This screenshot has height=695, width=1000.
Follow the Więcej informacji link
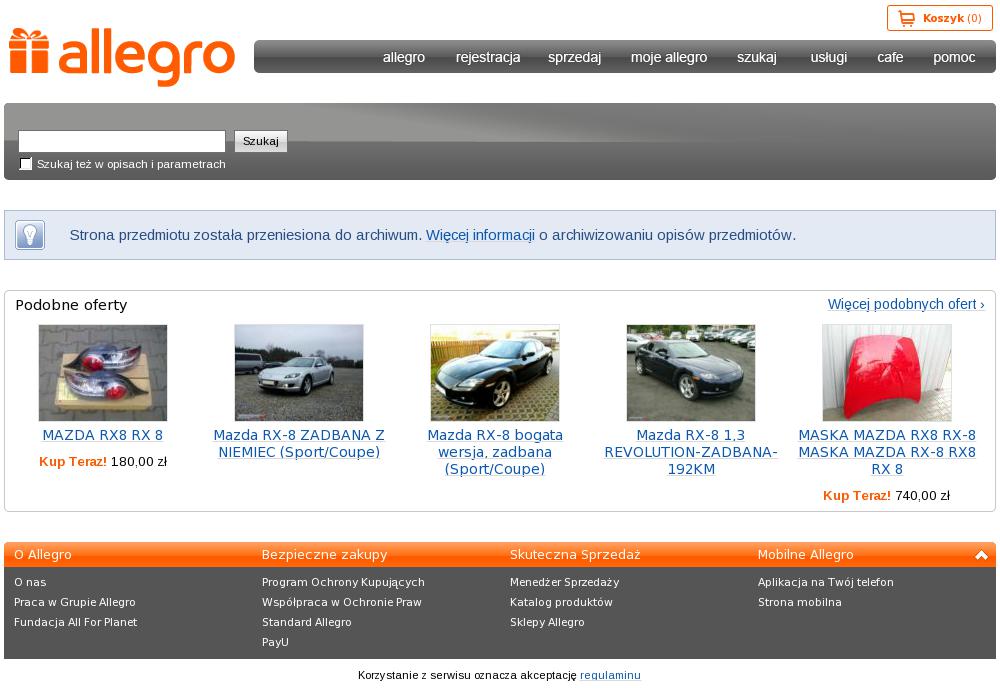480,235
